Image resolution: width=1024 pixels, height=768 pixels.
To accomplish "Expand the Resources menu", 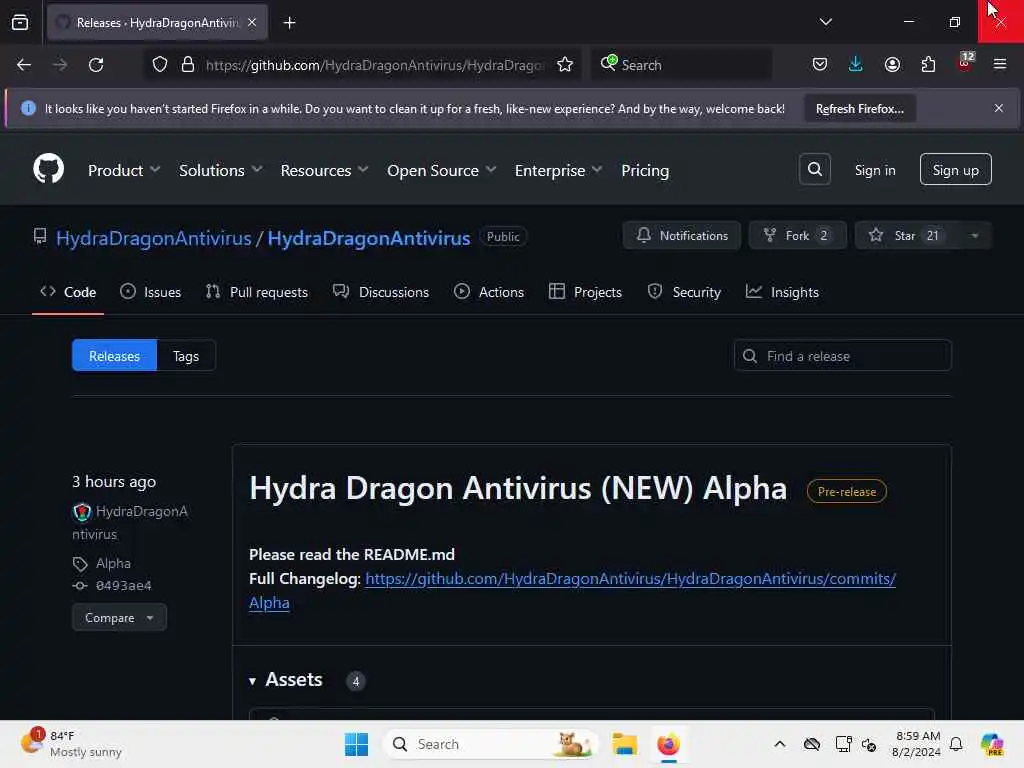I will [325, 170].
